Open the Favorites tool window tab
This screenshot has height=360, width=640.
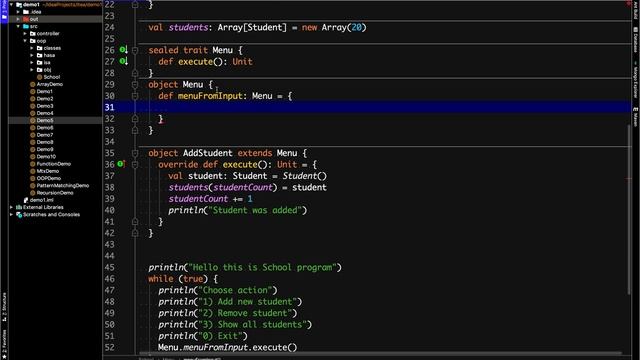(x=4, y=344)
